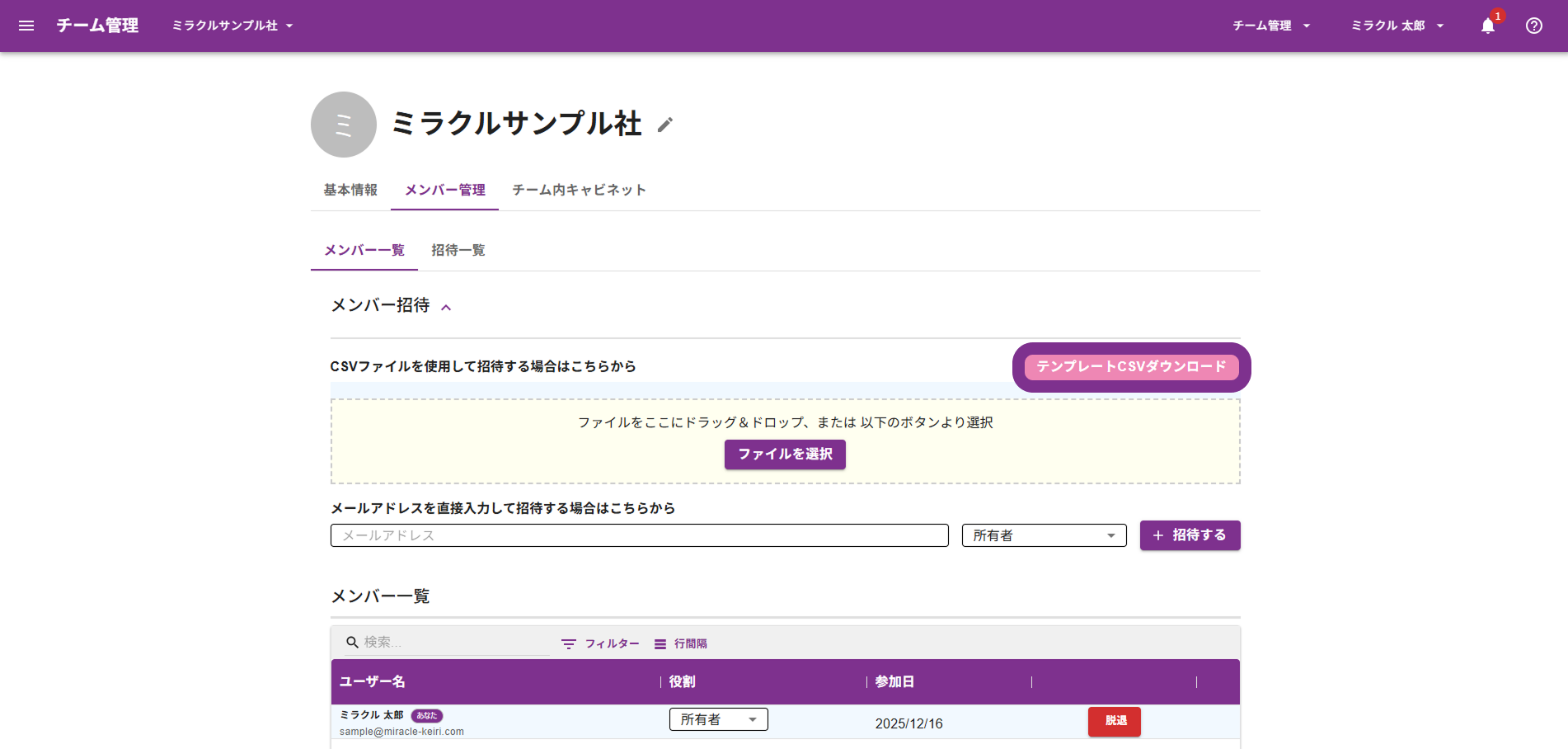Collapse the メンバー招待 section
This screenshot has height=749, width=1568.
448,306
